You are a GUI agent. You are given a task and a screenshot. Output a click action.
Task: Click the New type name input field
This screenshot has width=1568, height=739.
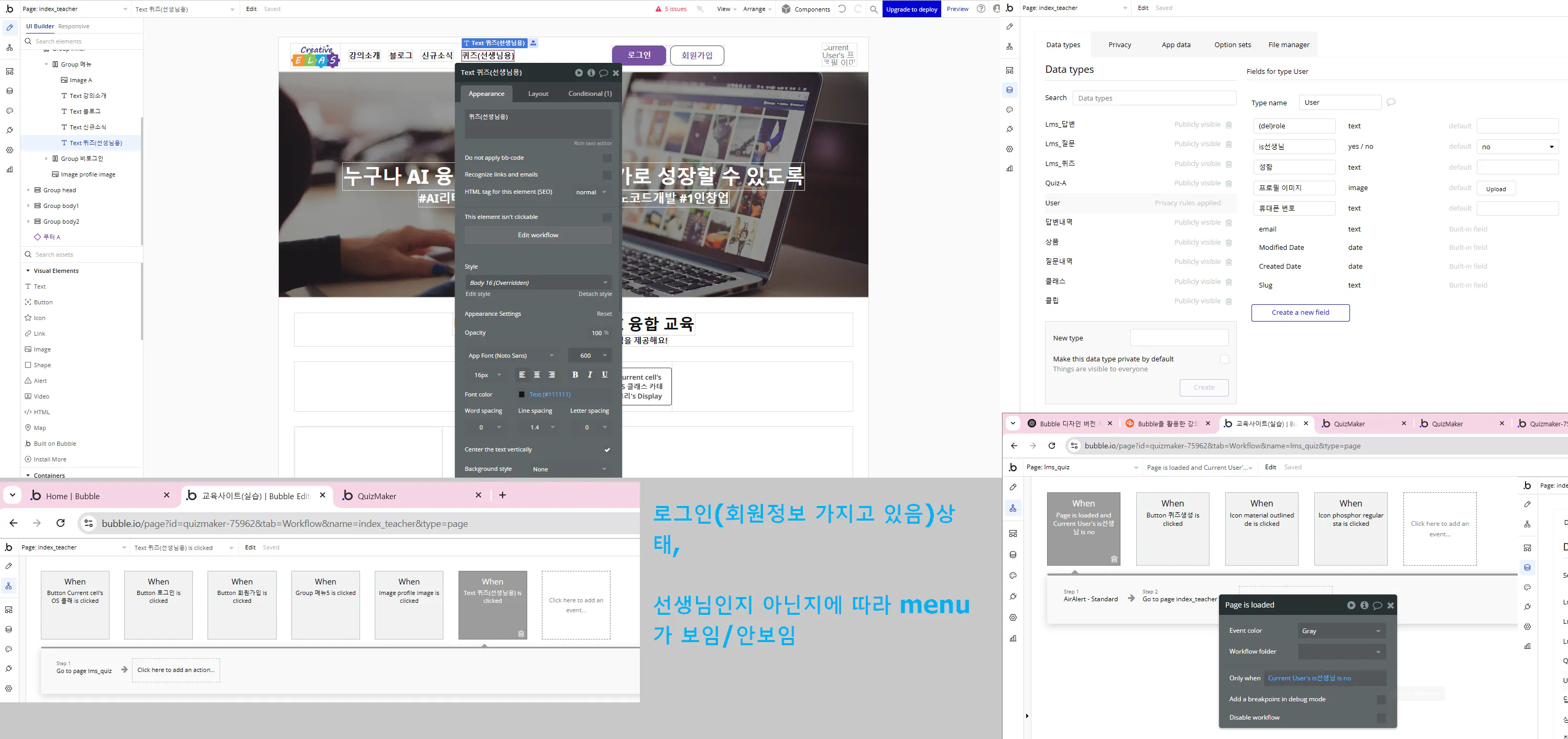(1179, 338)
